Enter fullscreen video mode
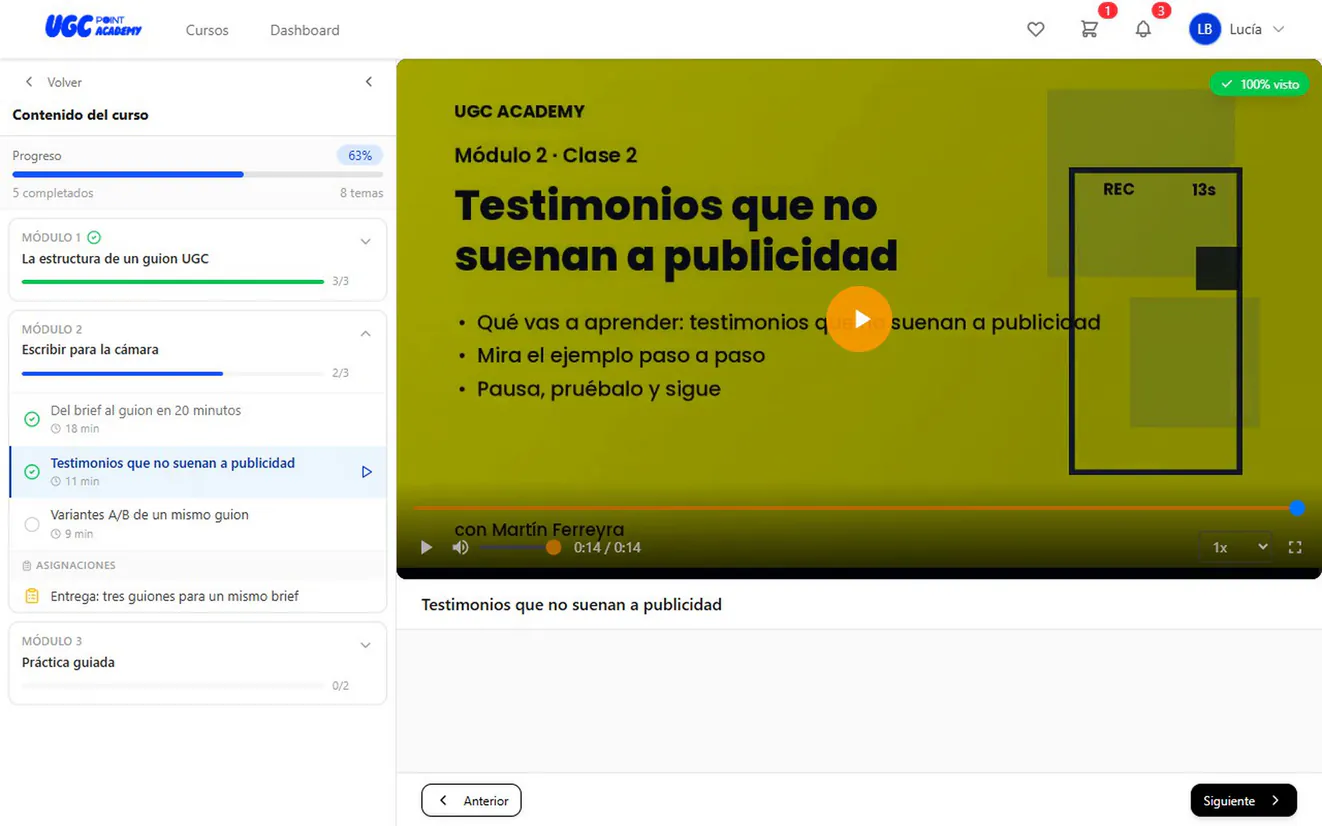 pos(1295,547)
